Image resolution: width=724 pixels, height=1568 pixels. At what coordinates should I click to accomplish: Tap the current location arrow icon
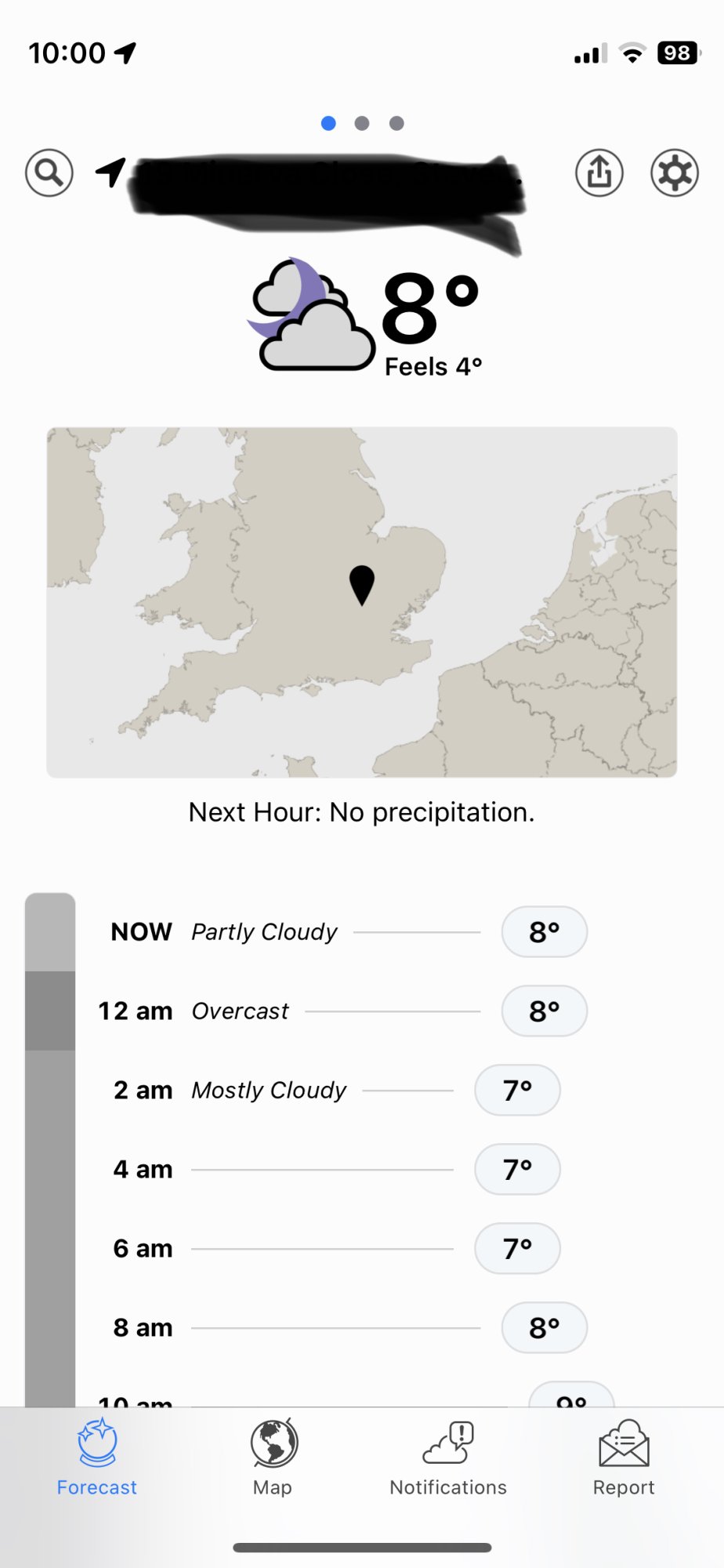[111, 172]
